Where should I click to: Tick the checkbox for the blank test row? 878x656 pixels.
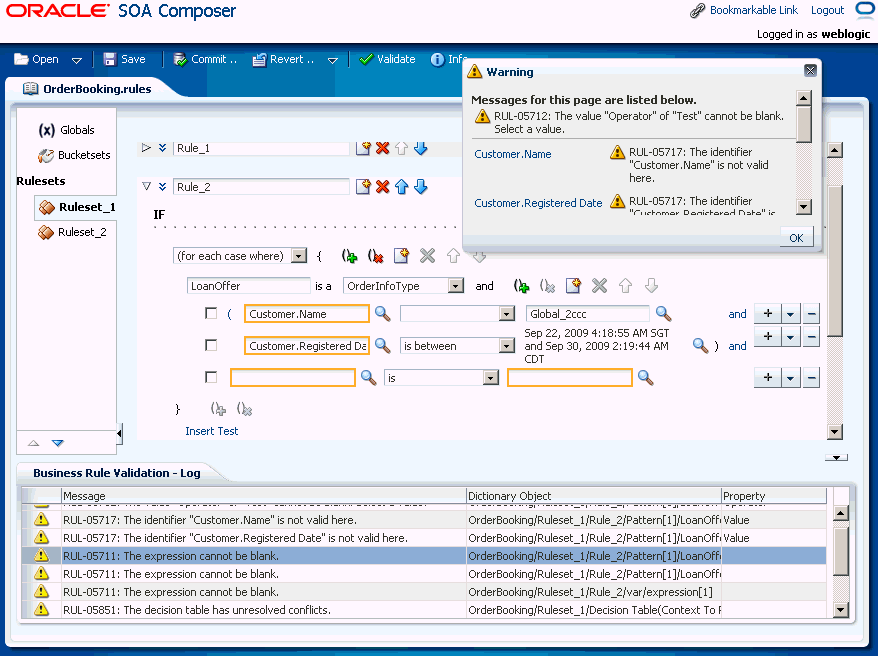point(211,377)
